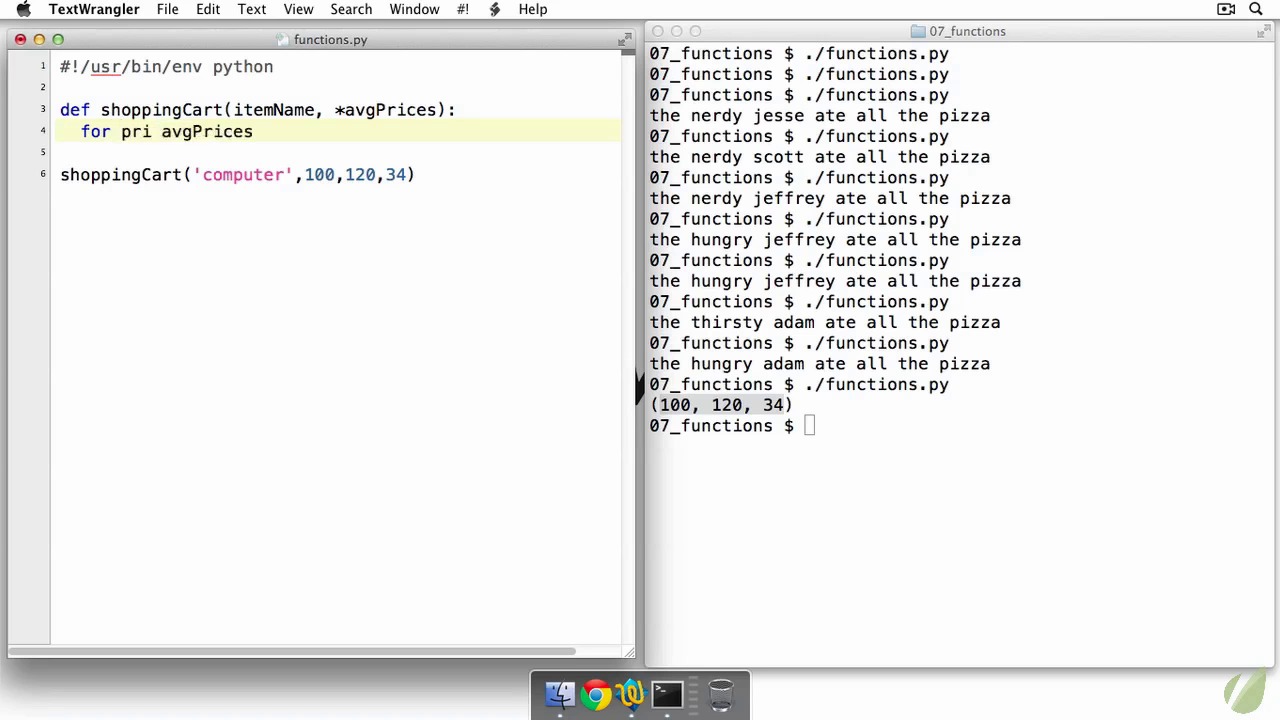Open the Window menu

click(x=414, y=9)
